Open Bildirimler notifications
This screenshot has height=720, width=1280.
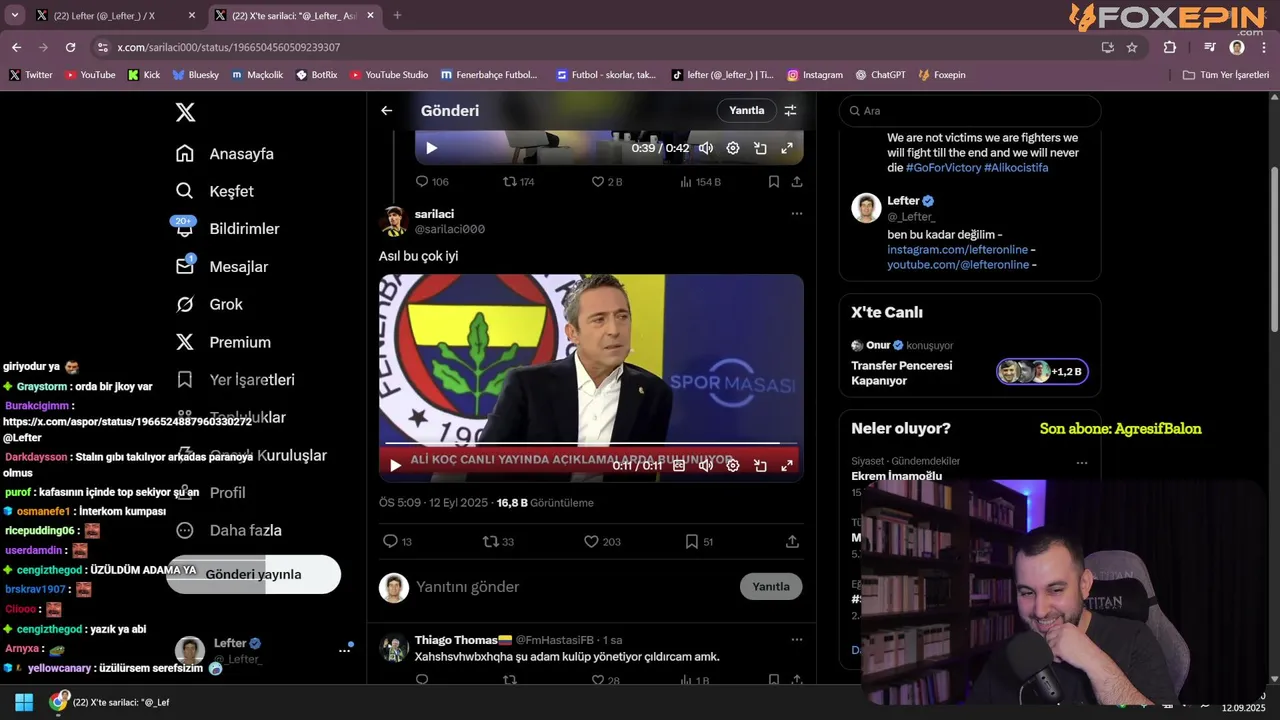pyautogui.click(x=227, y=229)
